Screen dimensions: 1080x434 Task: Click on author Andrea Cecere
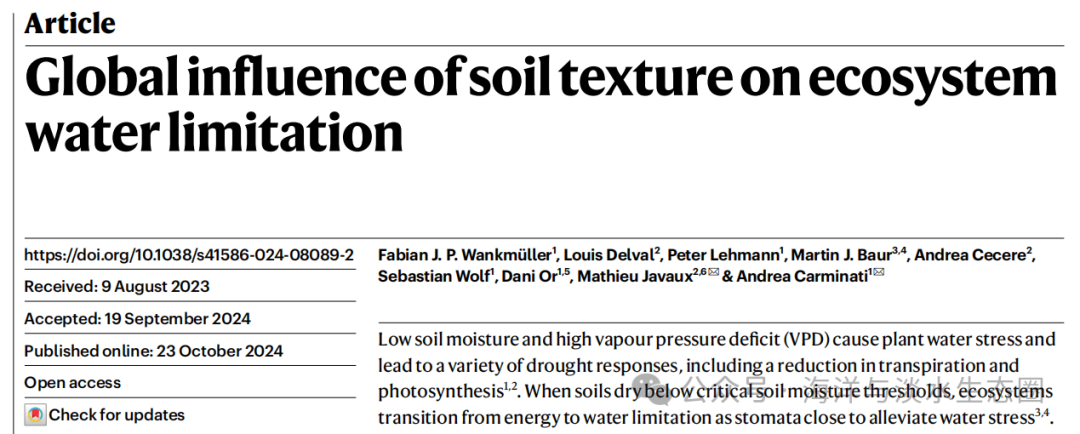[973, 255]
